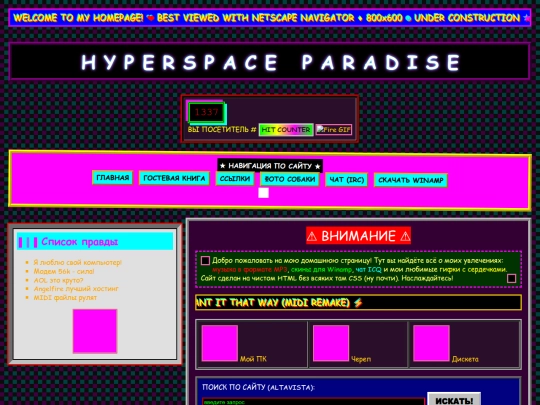Click the small white square under navigation
The width and height of the screenshot is (540, 405).
tap(263, 193)
